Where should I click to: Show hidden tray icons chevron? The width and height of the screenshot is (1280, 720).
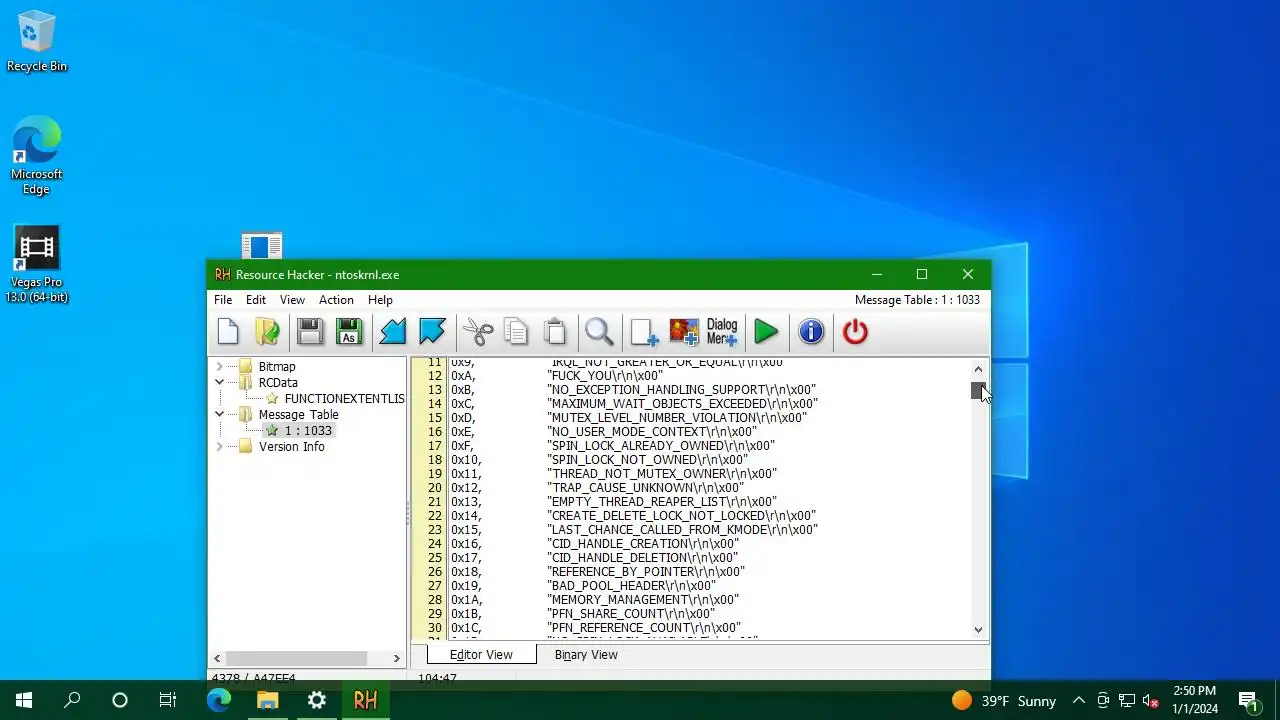pyautogui.click(x=1079, y=700)
